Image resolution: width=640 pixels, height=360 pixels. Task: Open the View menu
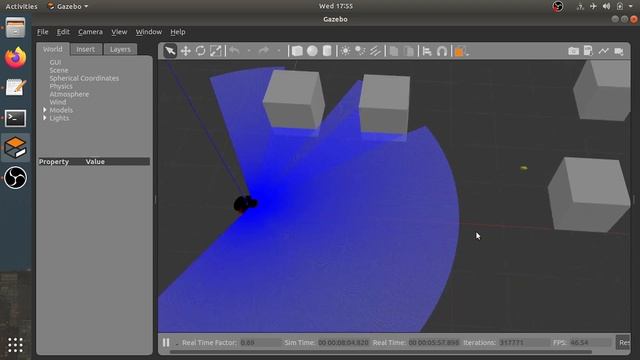(x=119, y=32)
